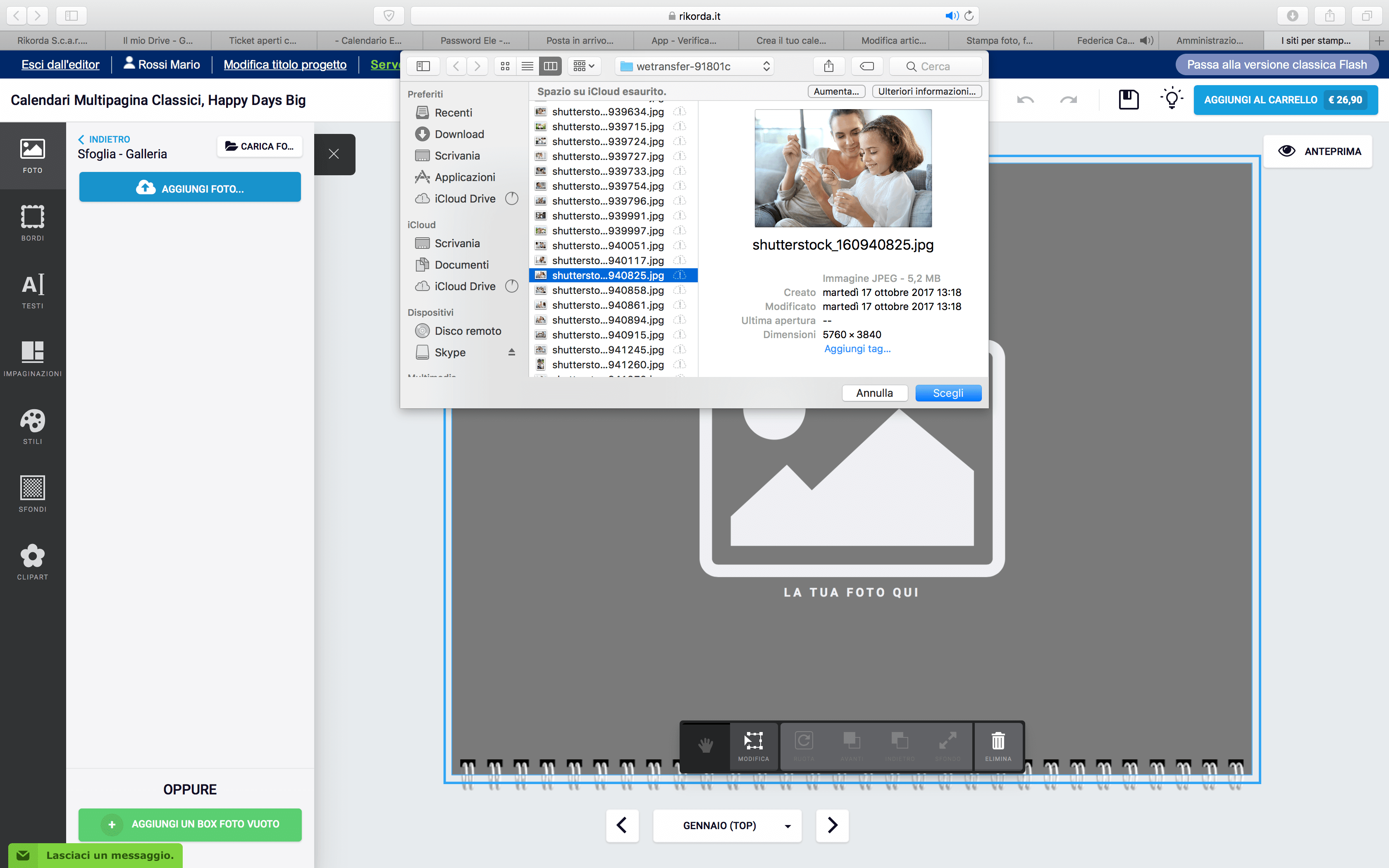This screenshot has height=868, width=1389.
Task: Open the Gennaio (Top) page dropdown
Action: pyautogui.click(x=727, y=825)
